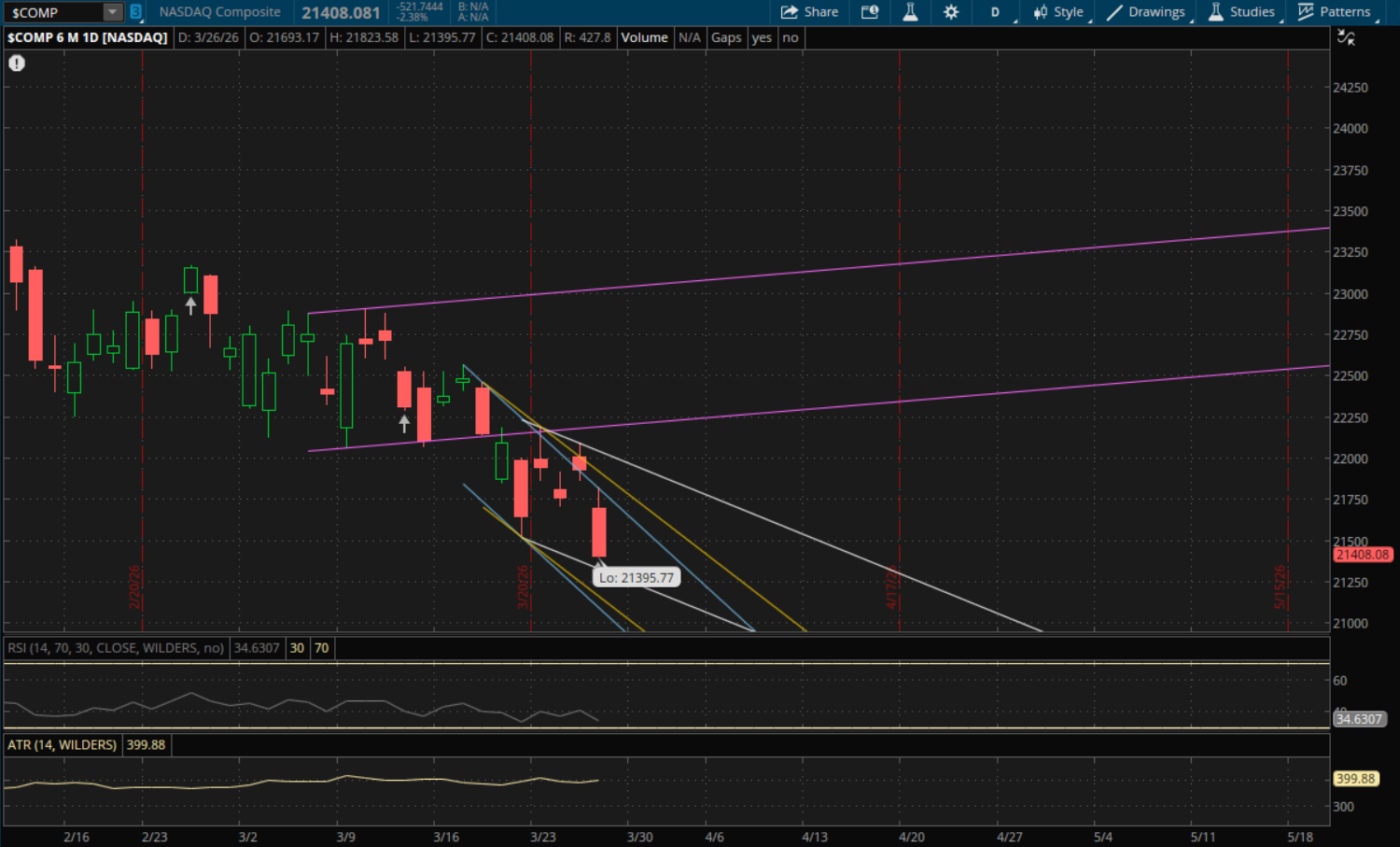Click the up arrow marker below 3/12 candle

404,424
